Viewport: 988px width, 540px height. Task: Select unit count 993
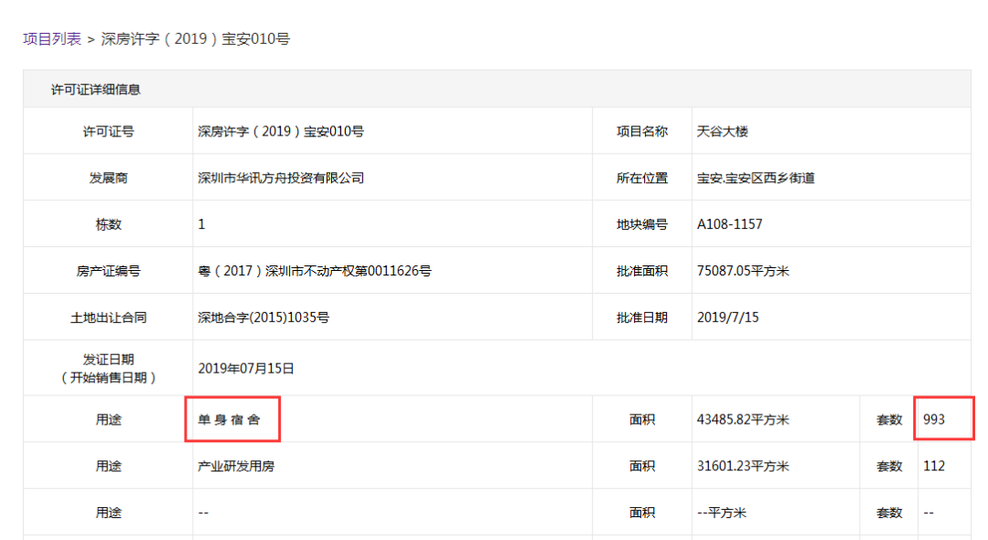coord(934,420)
